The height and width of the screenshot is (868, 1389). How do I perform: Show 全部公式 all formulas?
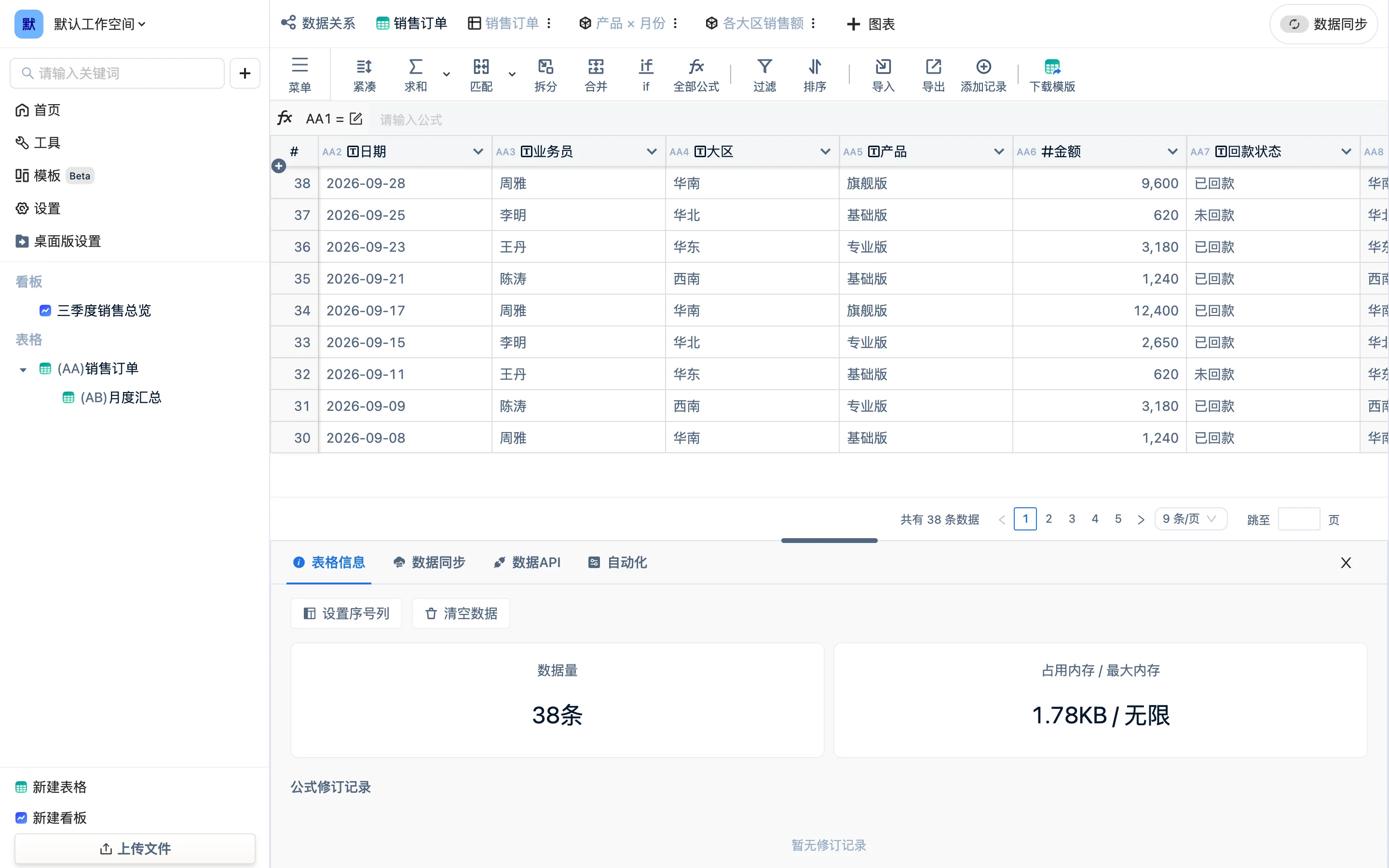pyautogui.click(x=696, y=75)
